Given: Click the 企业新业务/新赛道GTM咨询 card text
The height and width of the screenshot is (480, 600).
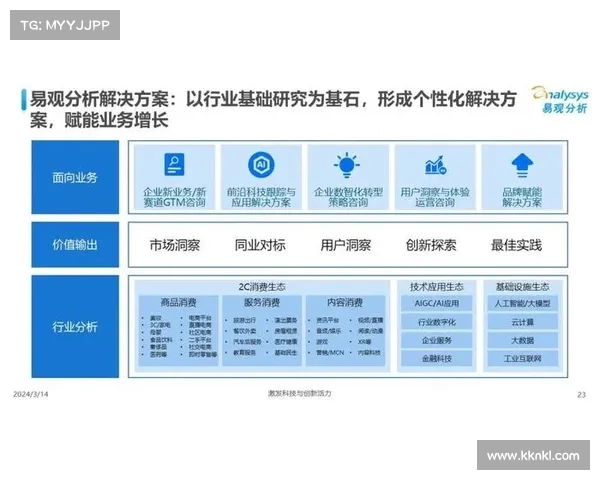Looking at the screenshot, I should [174, 197].
